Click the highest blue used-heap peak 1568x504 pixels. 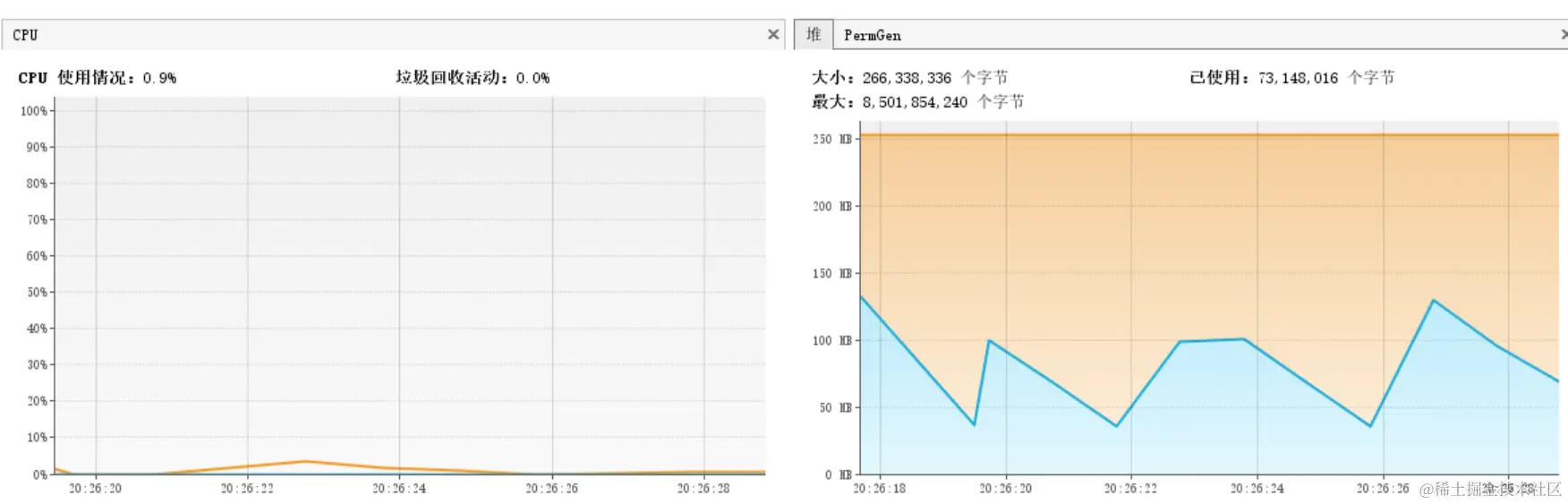pyautogui.click(x=1433, y=301)
